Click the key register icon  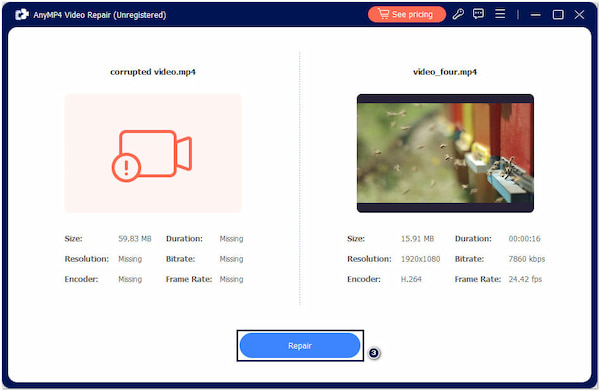coord(458,15)
